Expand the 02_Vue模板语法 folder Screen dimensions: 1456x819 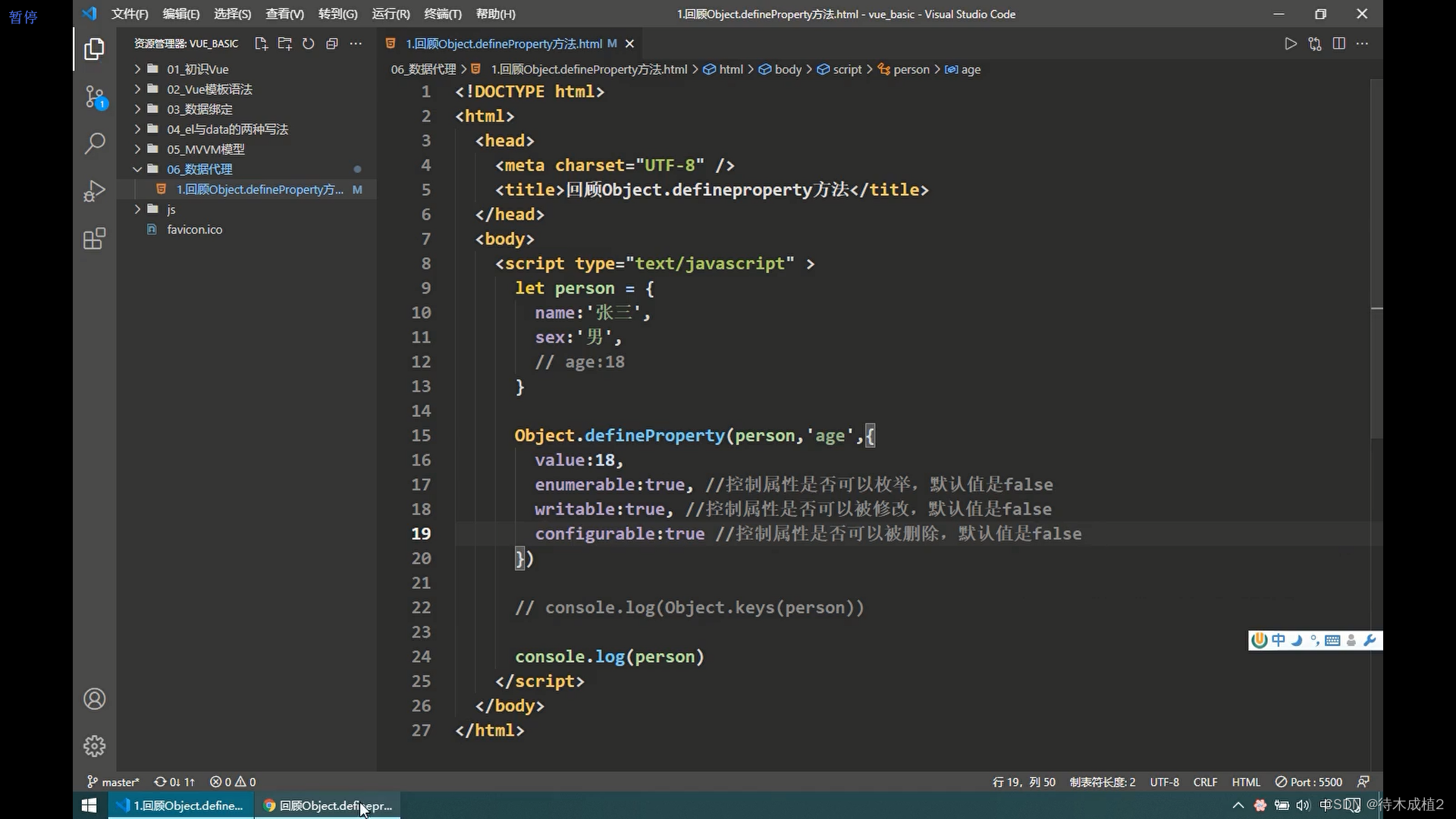(x=246, y=89)
